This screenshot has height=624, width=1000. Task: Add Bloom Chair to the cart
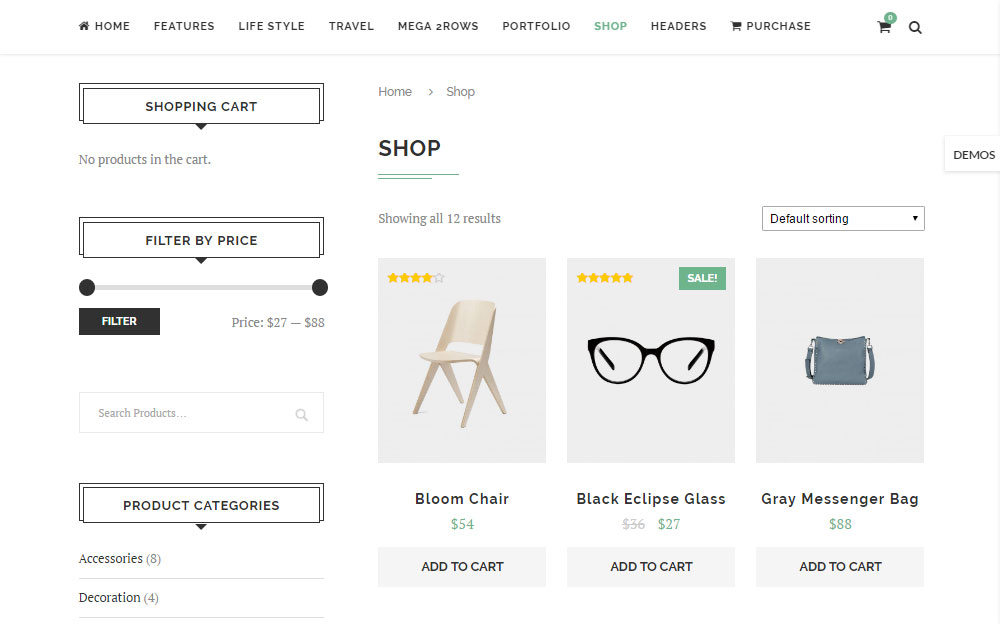point(461,566)
